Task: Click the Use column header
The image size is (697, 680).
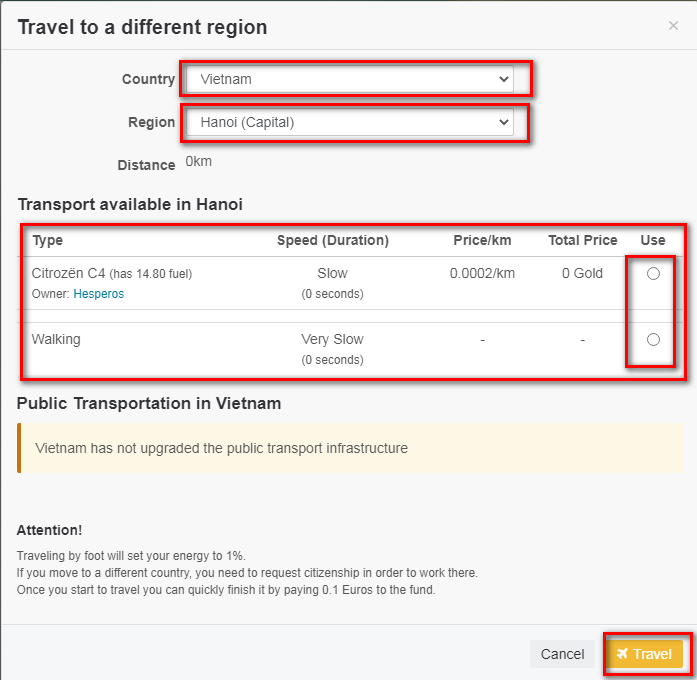Action: pyautogui.click(x=652, y=240)
